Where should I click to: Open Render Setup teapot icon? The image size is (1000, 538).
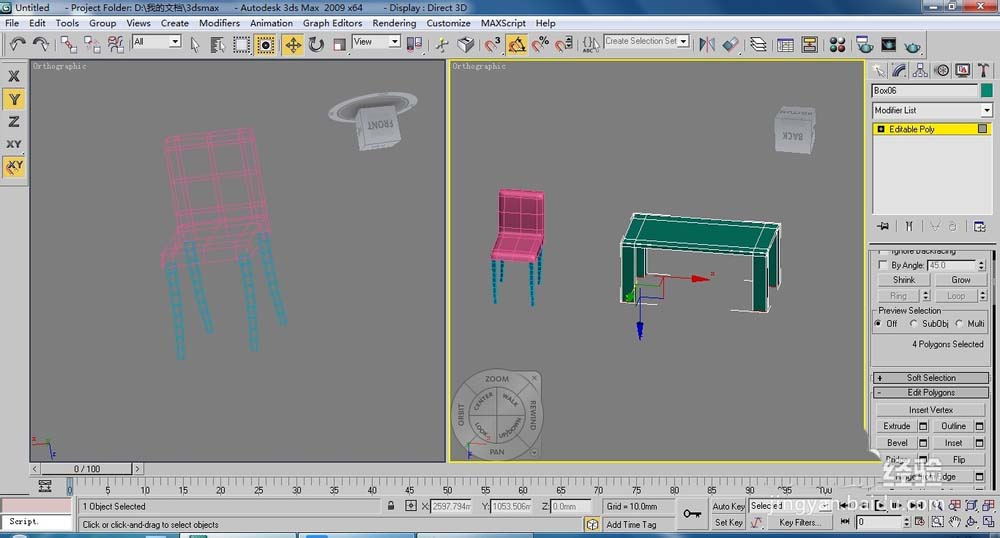tap(865, 44)
